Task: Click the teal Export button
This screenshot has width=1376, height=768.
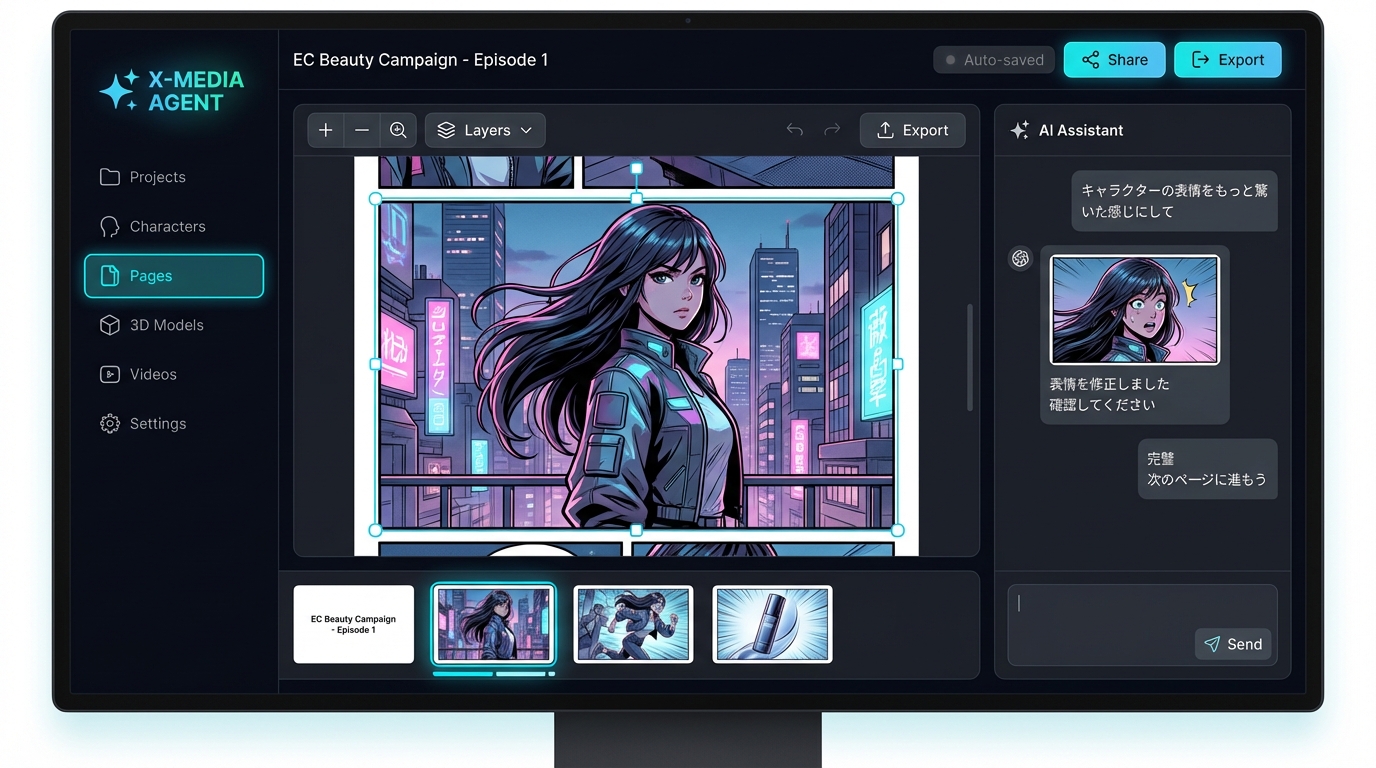Action: click(1228, 59)
